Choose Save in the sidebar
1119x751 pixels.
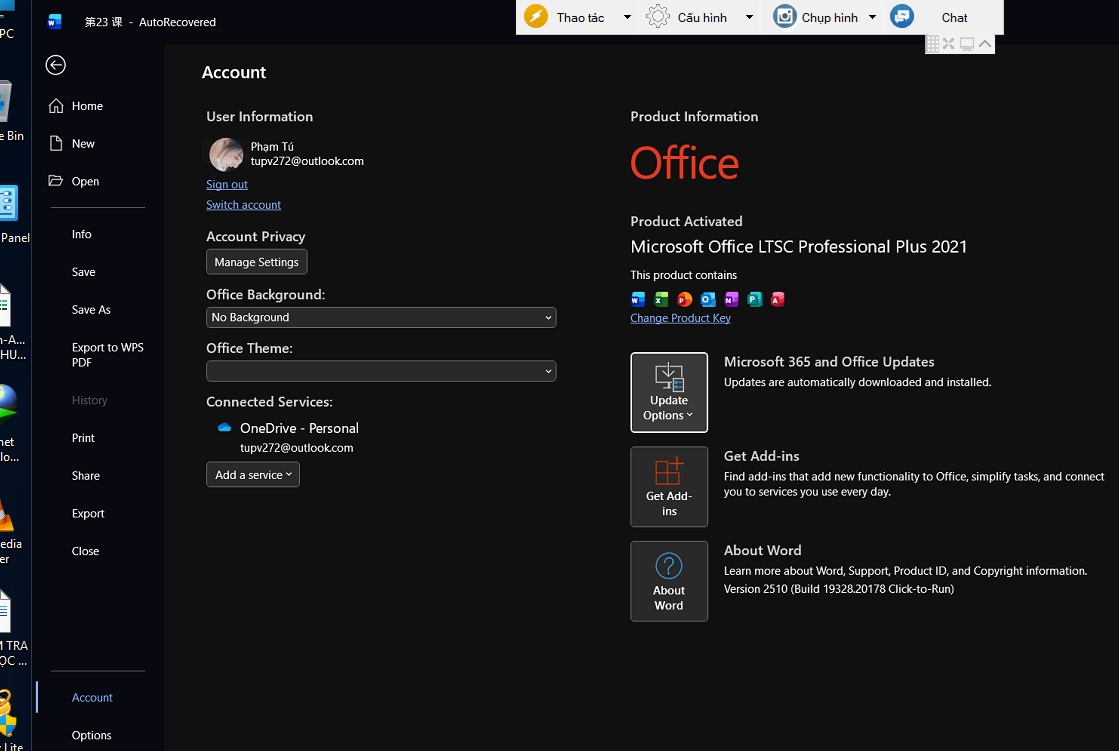[x=83, y=272]
